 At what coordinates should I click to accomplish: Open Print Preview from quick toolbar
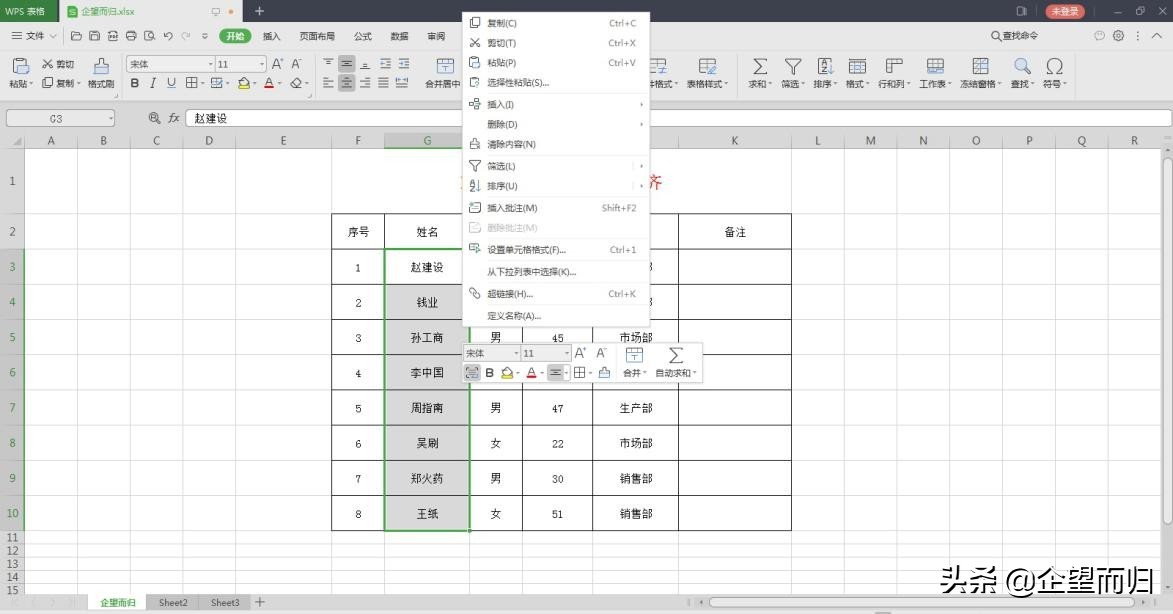(x=150, y=36)
